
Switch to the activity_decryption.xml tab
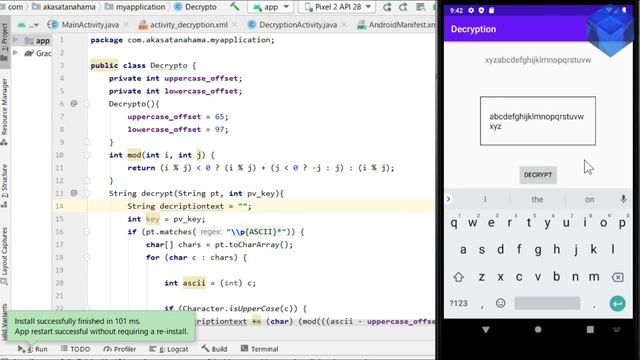pos(189,25)
